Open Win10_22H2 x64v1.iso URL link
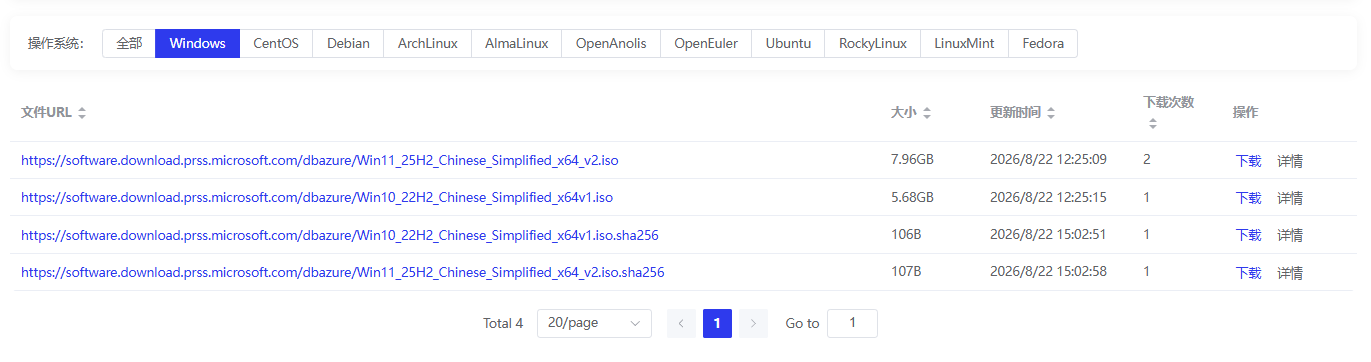 (317, 197)
